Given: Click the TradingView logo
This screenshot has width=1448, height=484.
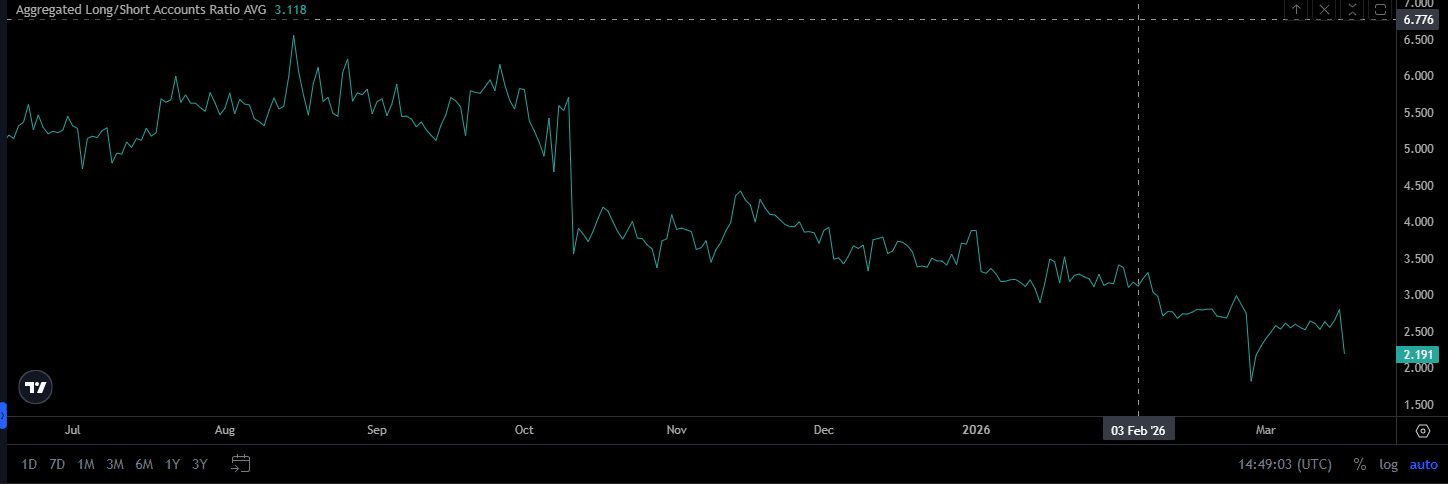Looking at the screenshot, I should point(36,387).
